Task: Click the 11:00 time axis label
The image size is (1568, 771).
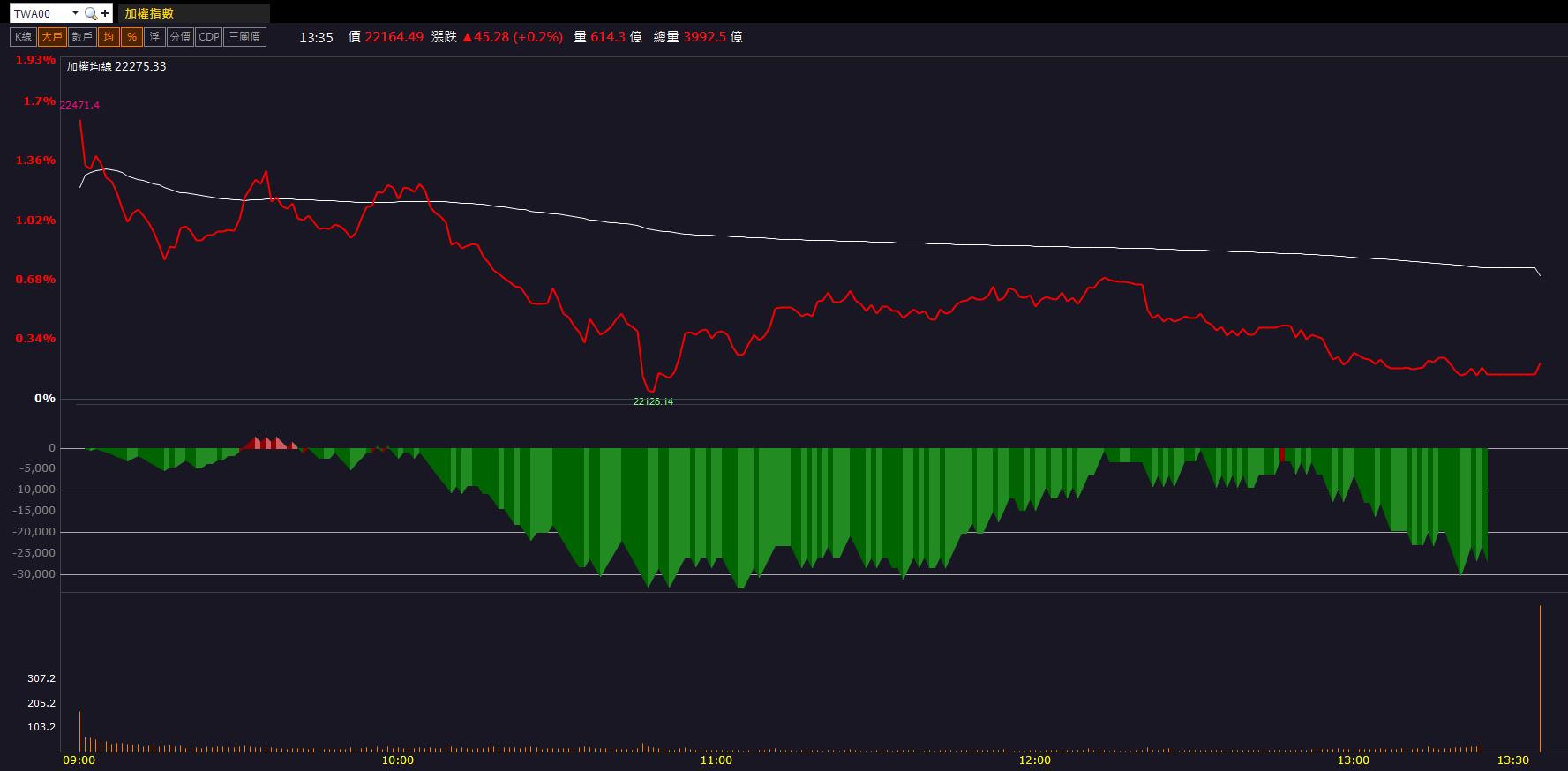Action: tap(716, 760)
